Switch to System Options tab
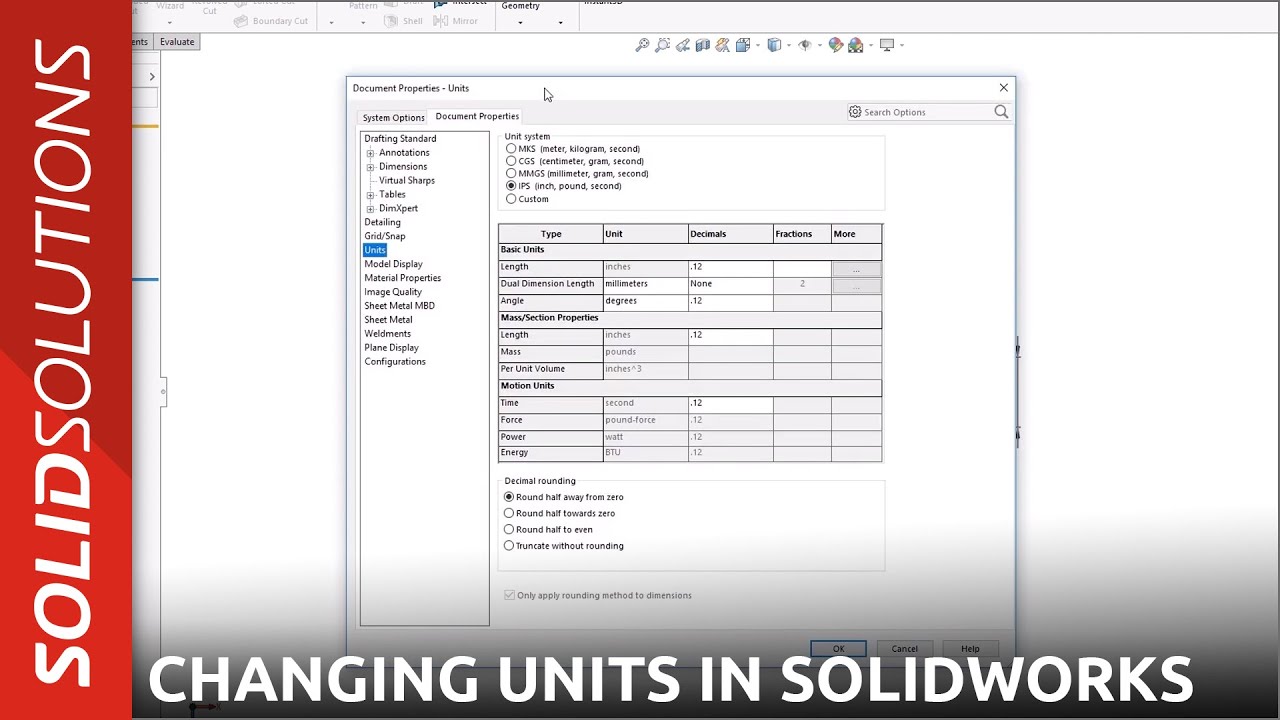1280x720 pixels. click(x=394, y=117)
